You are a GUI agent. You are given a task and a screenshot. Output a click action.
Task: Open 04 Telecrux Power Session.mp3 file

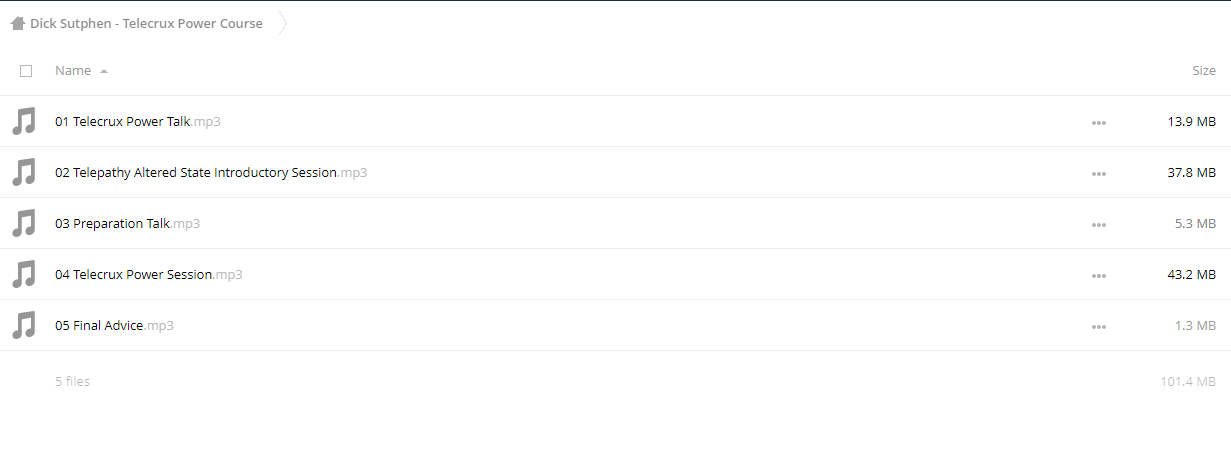click(x=149, y=275)
